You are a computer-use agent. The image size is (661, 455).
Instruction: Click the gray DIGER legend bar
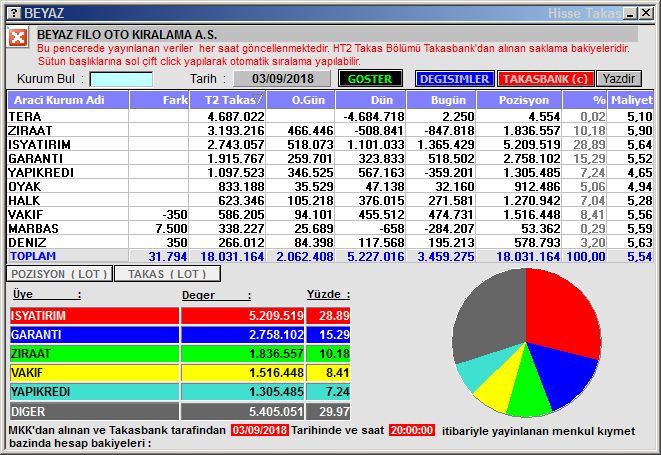(94, 411)
